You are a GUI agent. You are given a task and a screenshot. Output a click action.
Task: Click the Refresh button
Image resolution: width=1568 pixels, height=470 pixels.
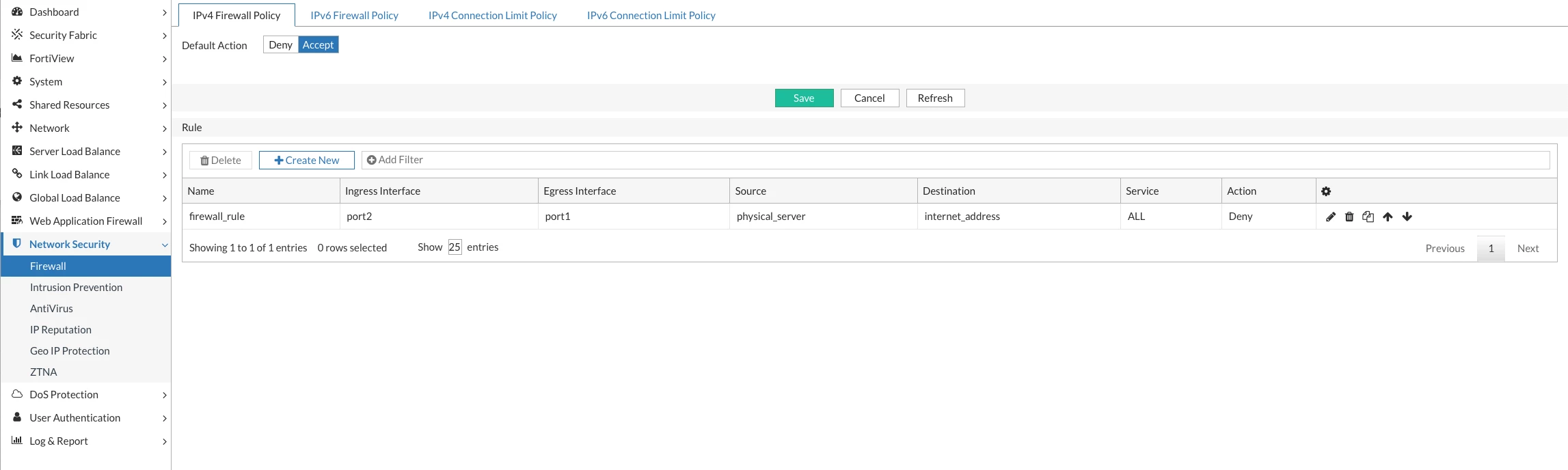click(x=935, y=98)
